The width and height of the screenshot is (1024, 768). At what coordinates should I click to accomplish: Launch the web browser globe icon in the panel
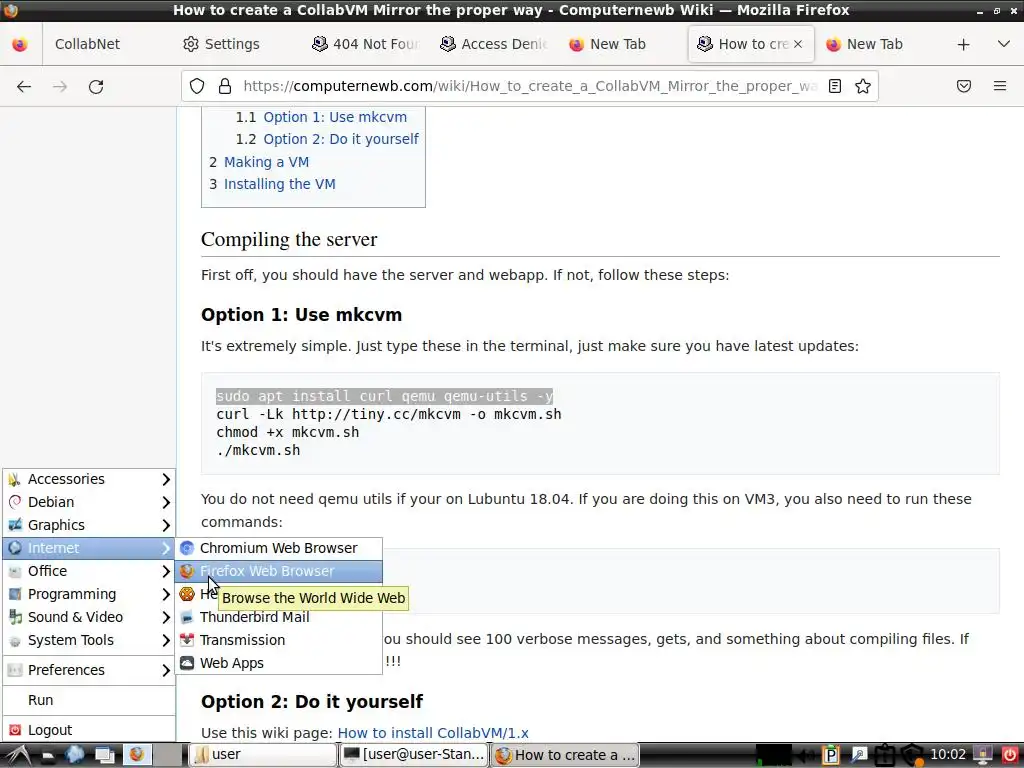pos(74,755)
